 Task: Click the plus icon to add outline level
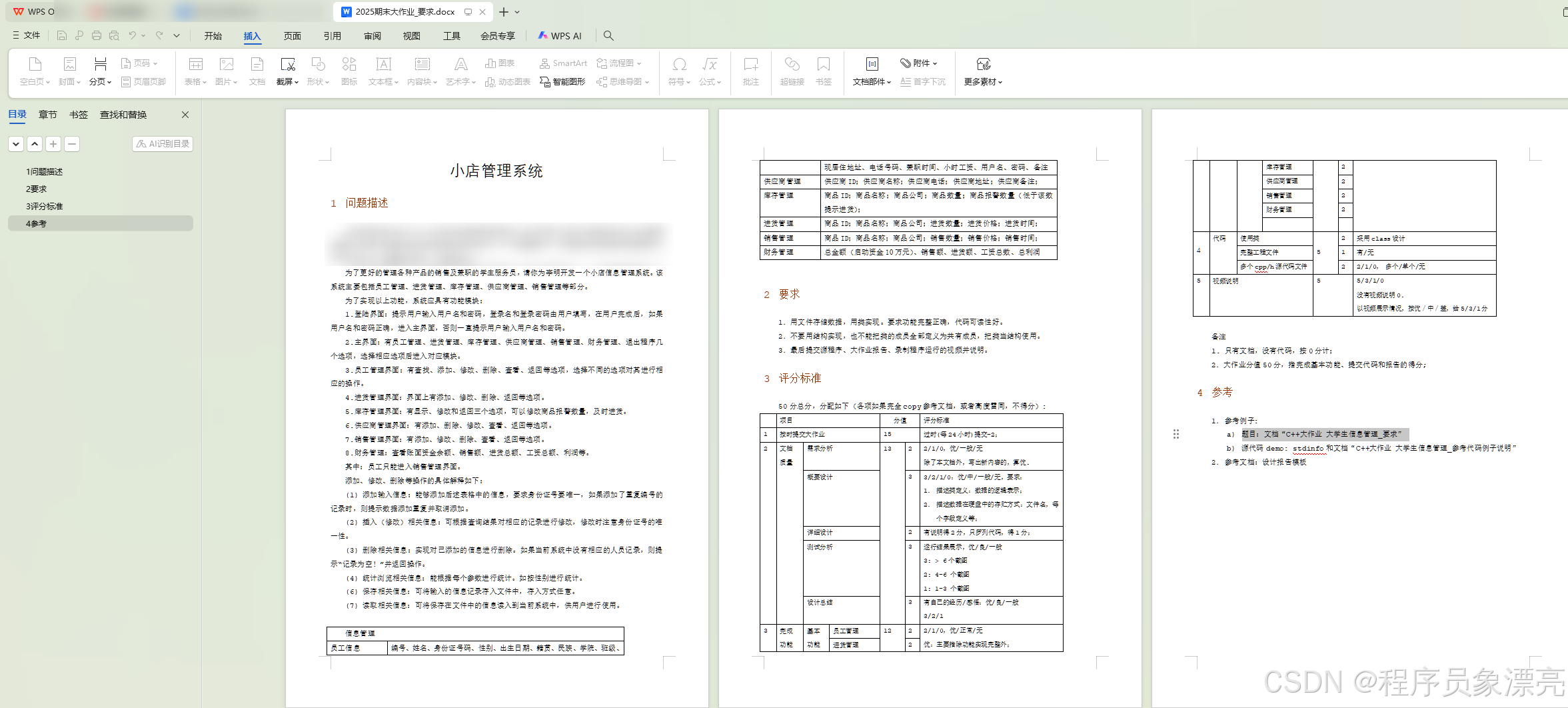pos(53,143)
